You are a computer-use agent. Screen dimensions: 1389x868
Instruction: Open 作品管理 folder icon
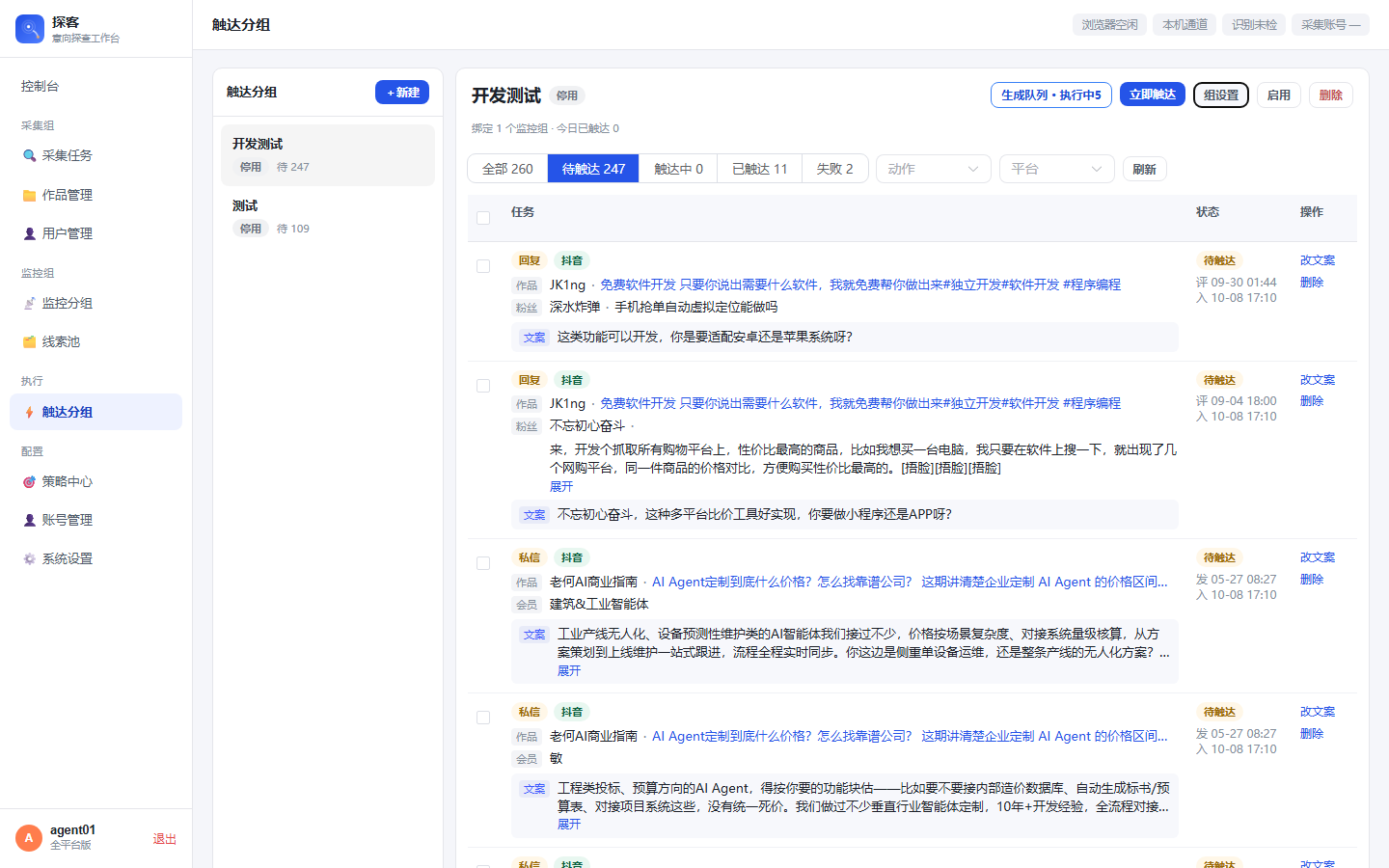pyautogui.click(x=29, y=195)
